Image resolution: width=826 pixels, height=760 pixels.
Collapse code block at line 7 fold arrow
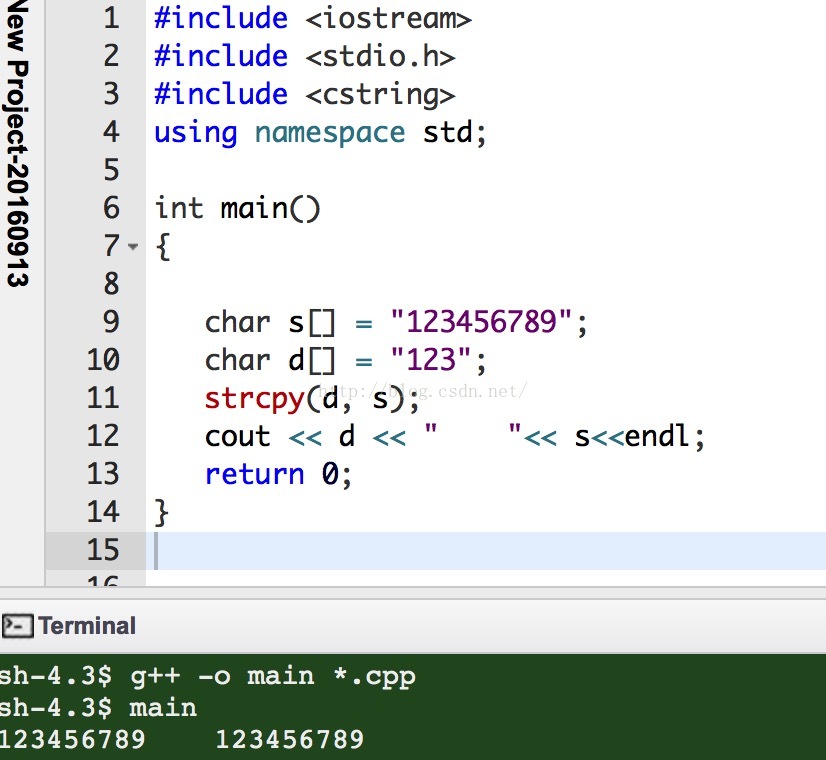coord(133,246)
